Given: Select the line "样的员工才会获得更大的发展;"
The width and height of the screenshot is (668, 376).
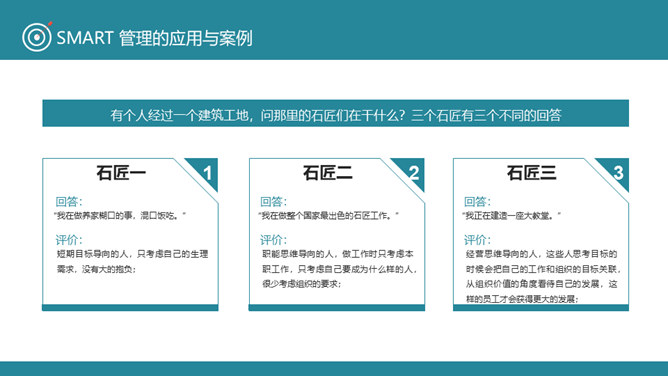Looking at the screenshot, I should pos(522,299).
